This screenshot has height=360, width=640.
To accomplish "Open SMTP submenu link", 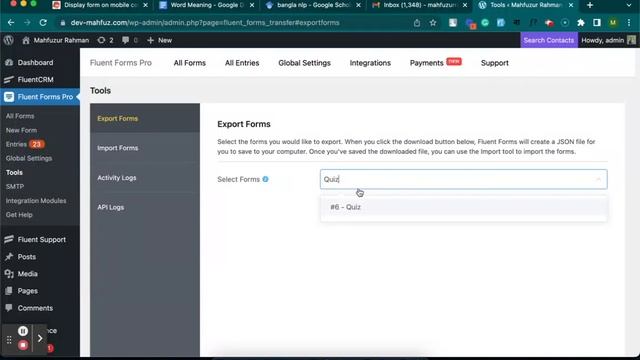I will [x=15, y=187].
